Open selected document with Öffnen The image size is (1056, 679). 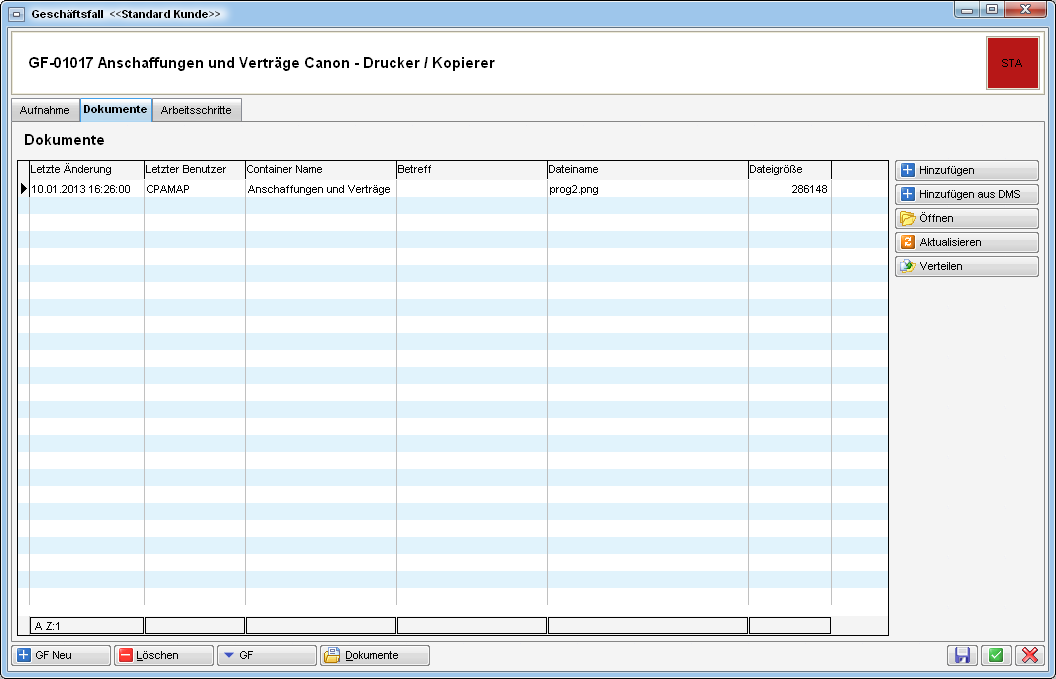pos(966,218)
